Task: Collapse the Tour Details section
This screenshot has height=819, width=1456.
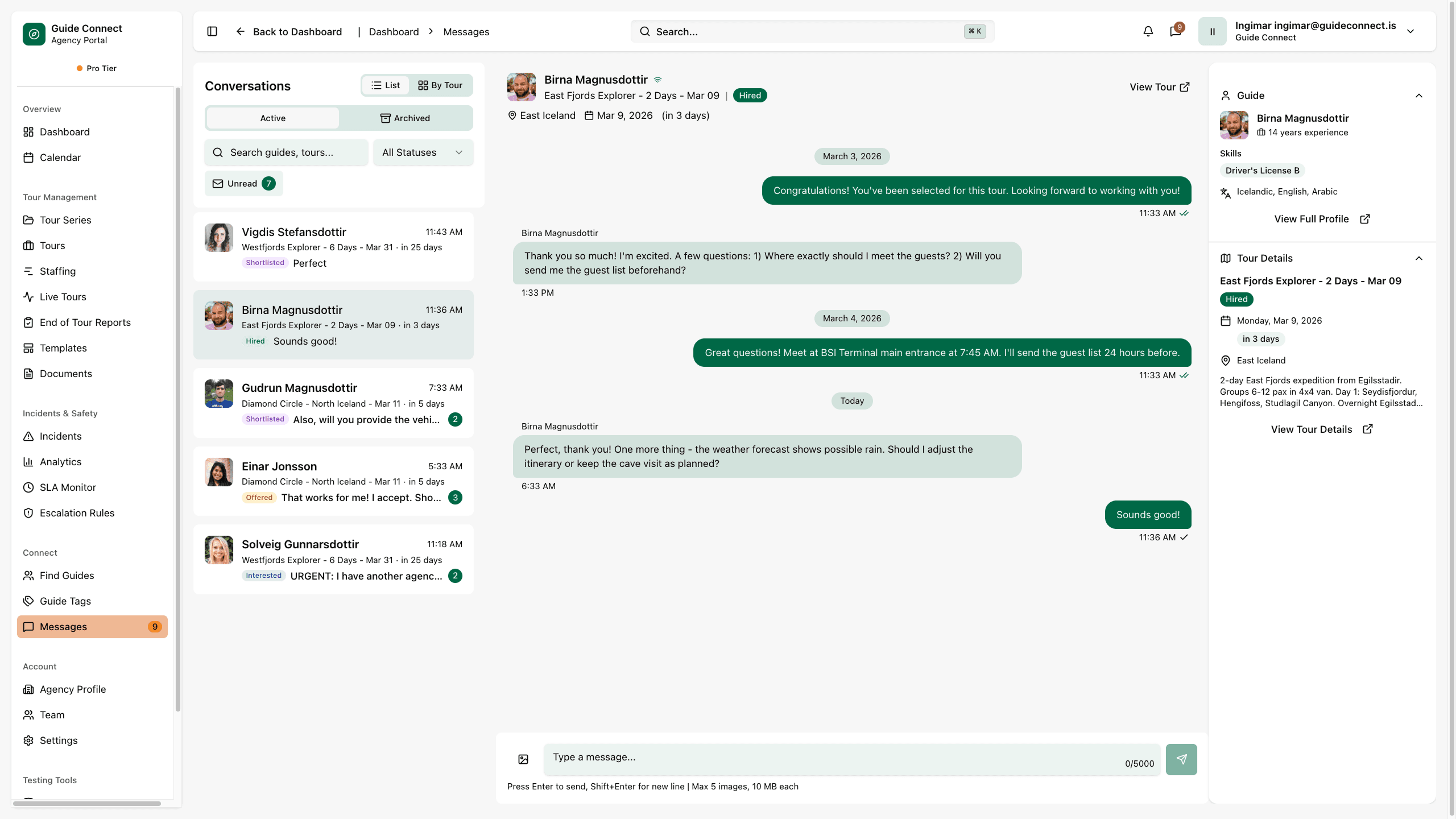Action: 1418,258
